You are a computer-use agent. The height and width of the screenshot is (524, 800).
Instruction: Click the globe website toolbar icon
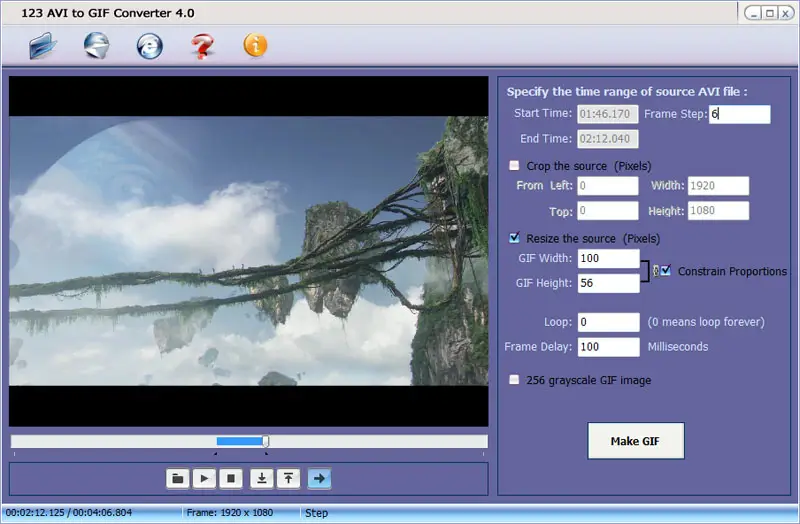point(97,45)
